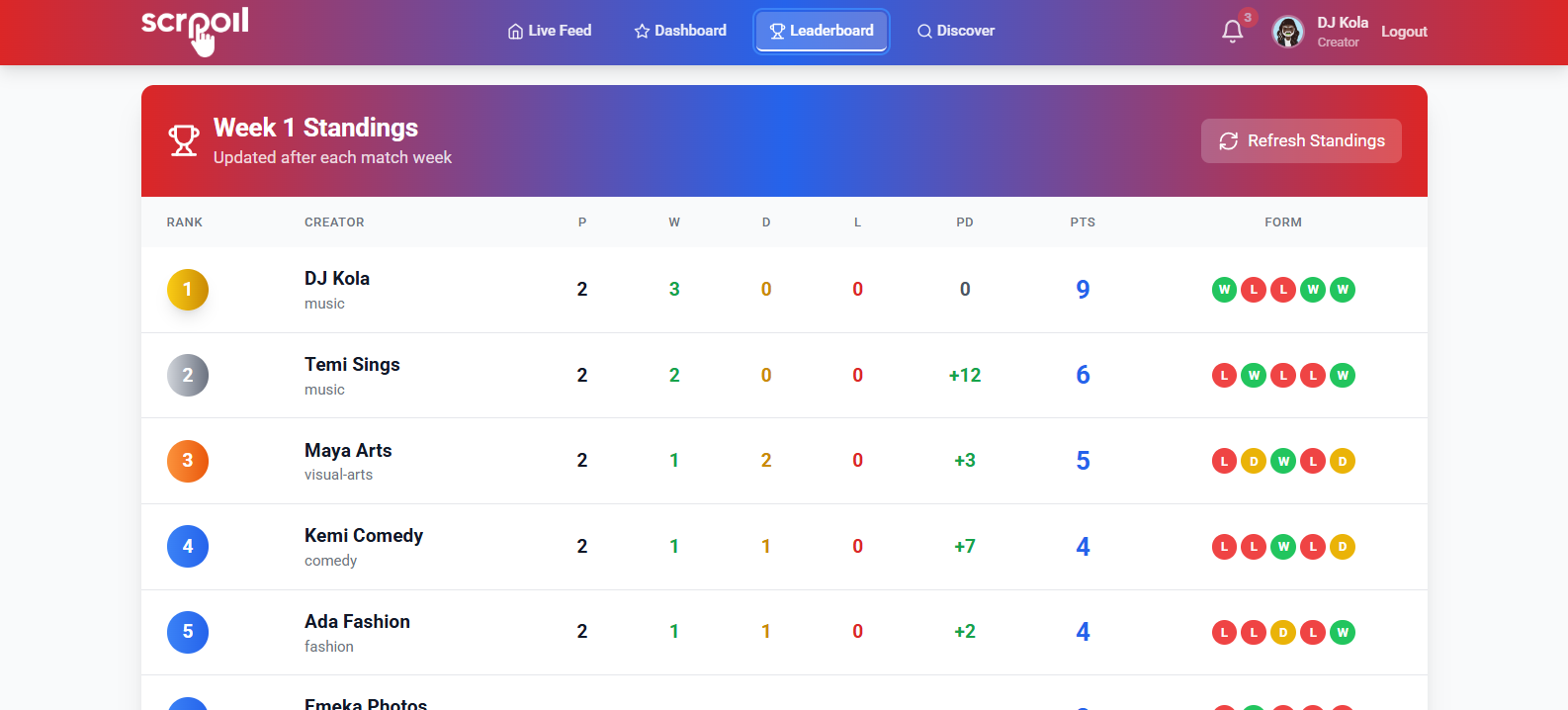This screenshot has height=710, width=1568.
Task: Click DJ Kola's wins value 3
Action: coord(674,290)
